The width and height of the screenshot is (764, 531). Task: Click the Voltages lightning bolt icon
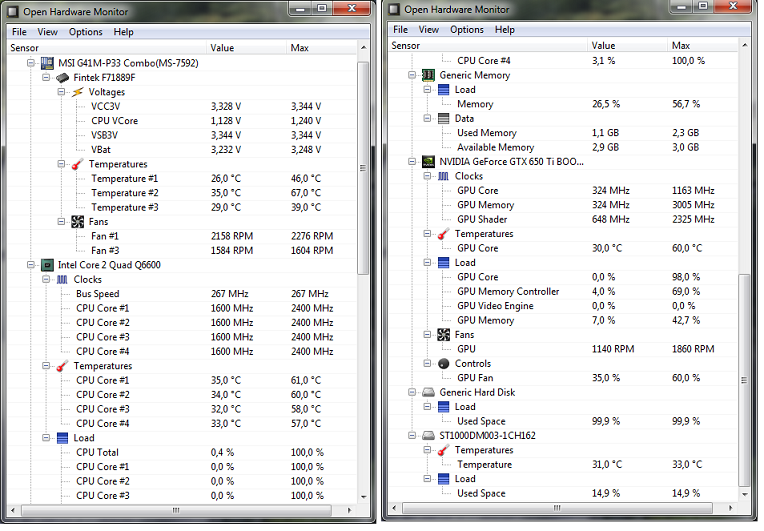[x=77, y=92]
